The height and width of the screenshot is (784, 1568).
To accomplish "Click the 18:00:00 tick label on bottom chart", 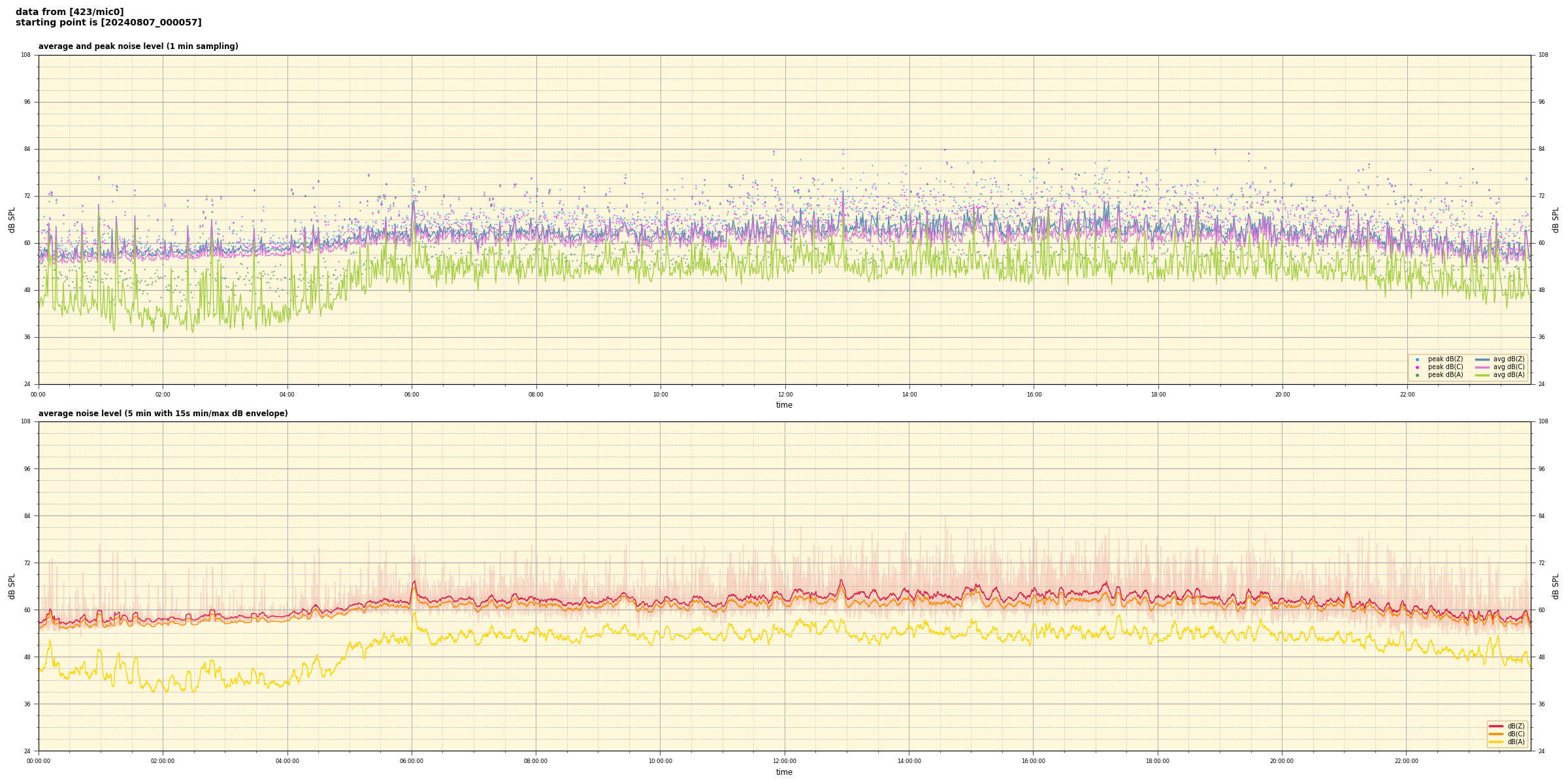I will [1158, 761].
